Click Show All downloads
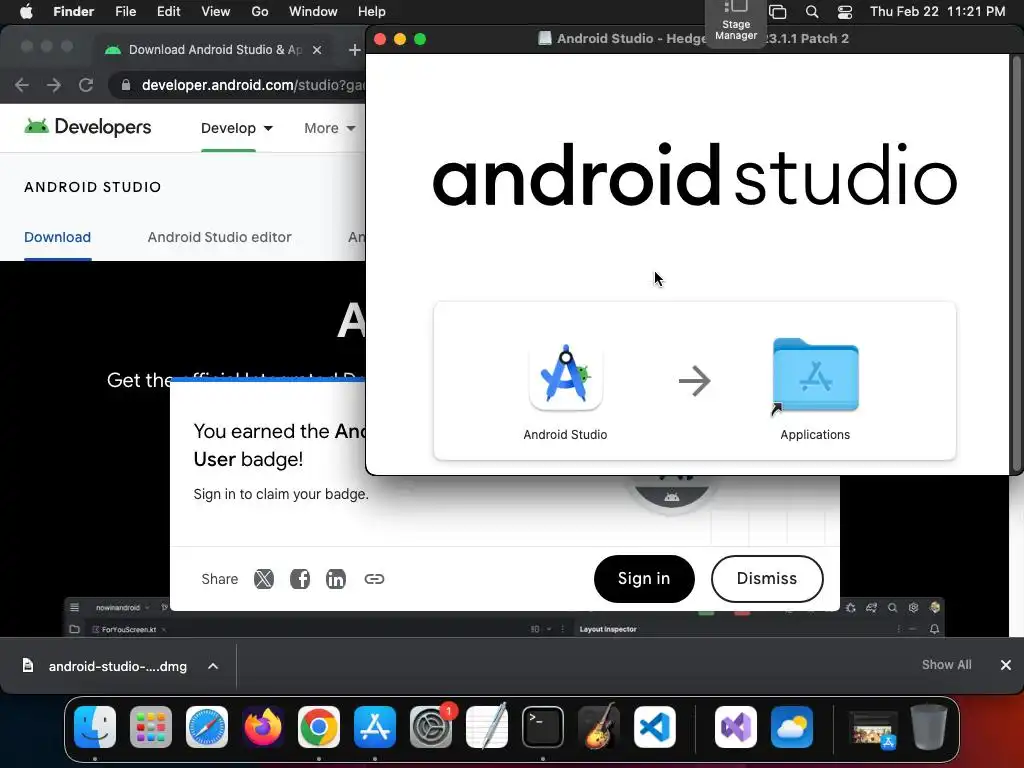 click(x=946, y=665)
